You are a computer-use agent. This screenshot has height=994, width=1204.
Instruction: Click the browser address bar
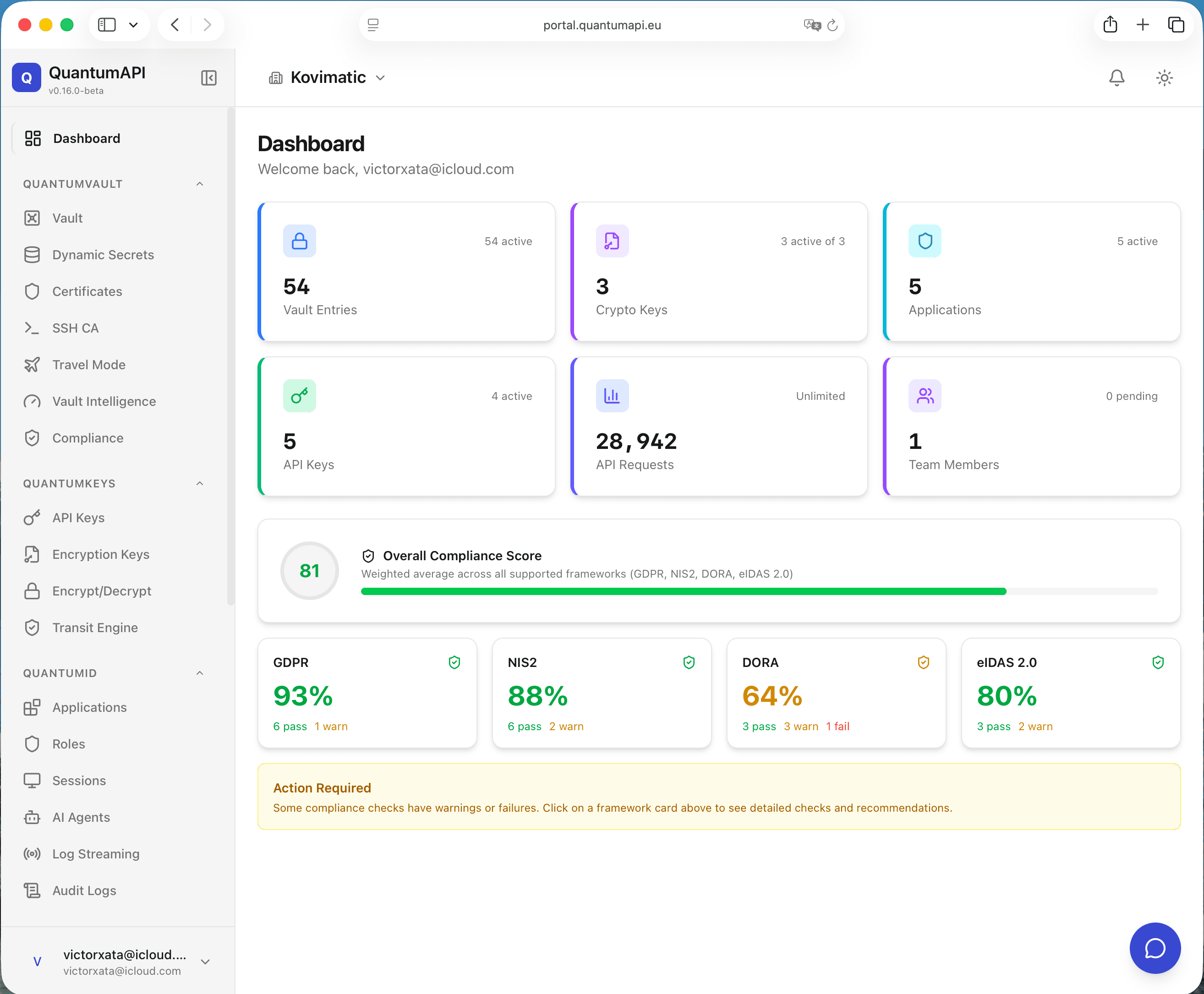[602, 25]
